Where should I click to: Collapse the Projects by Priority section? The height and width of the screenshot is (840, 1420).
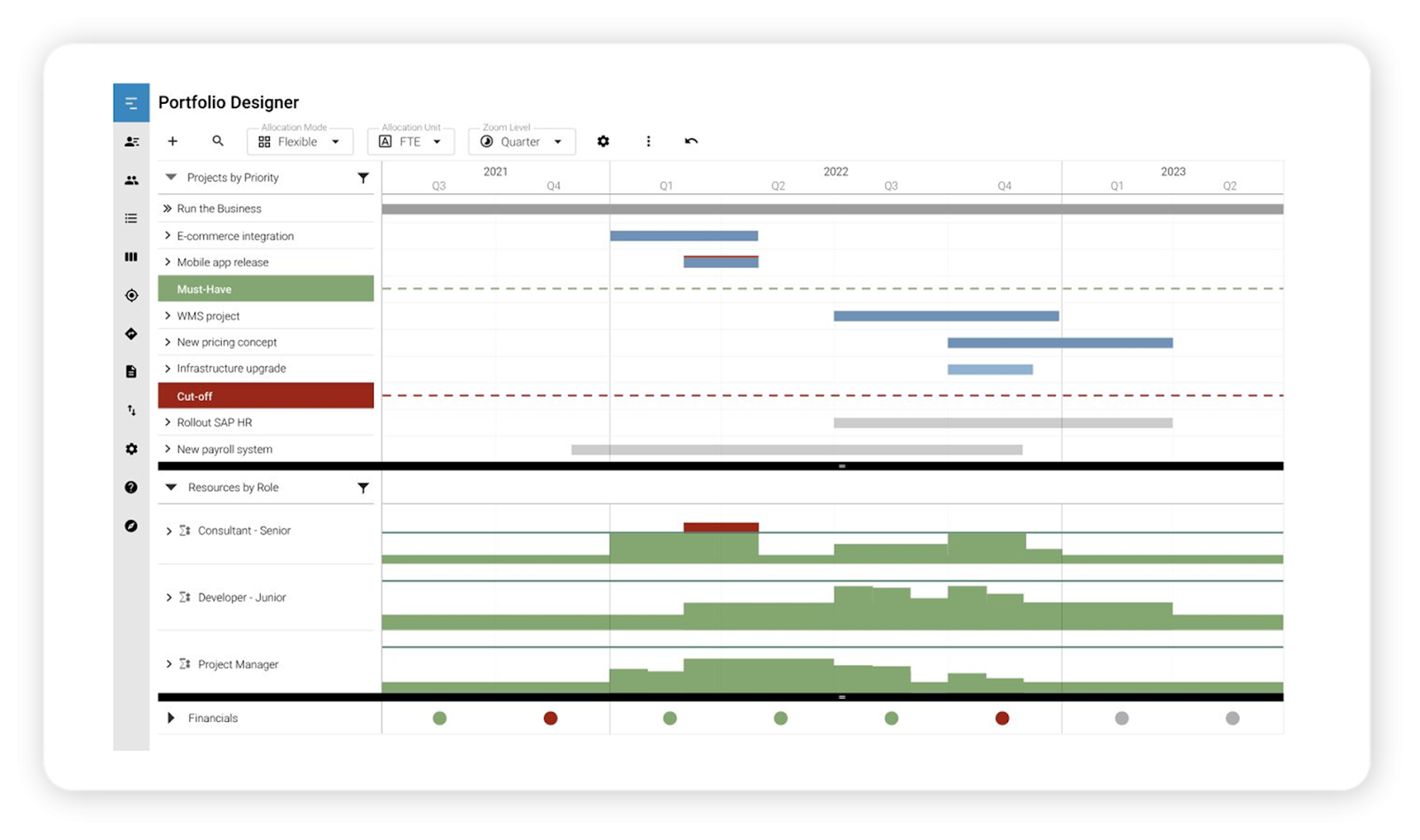tap(170, 177)
